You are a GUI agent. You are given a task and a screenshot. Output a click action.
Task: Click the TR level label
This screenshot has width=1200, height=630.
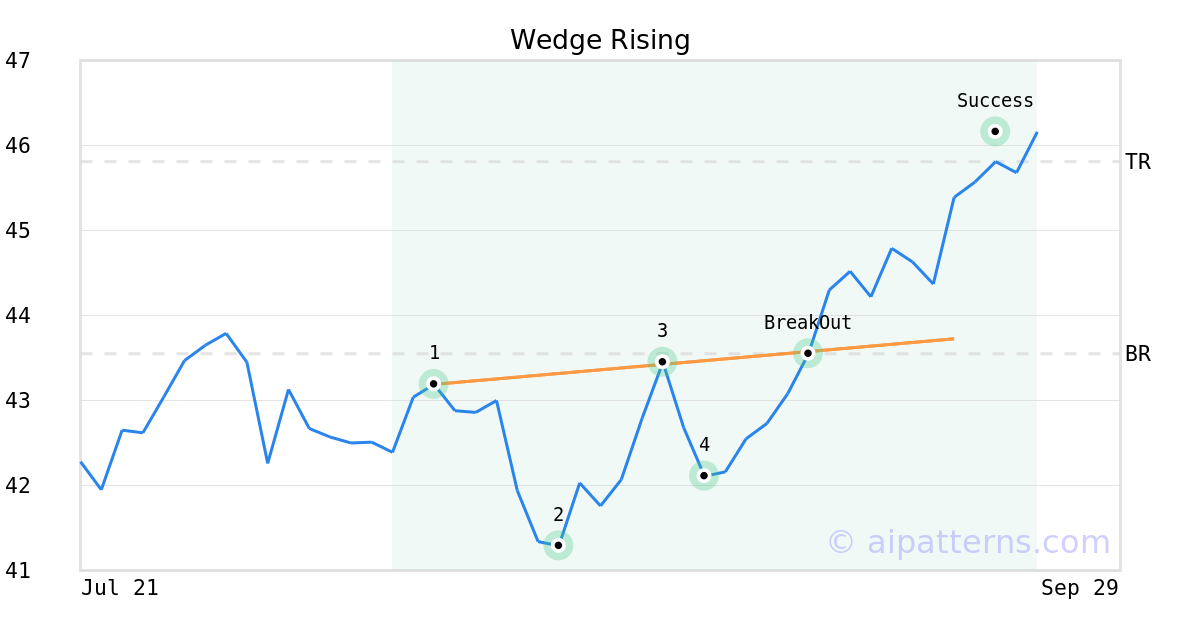tap(1138, 161)
